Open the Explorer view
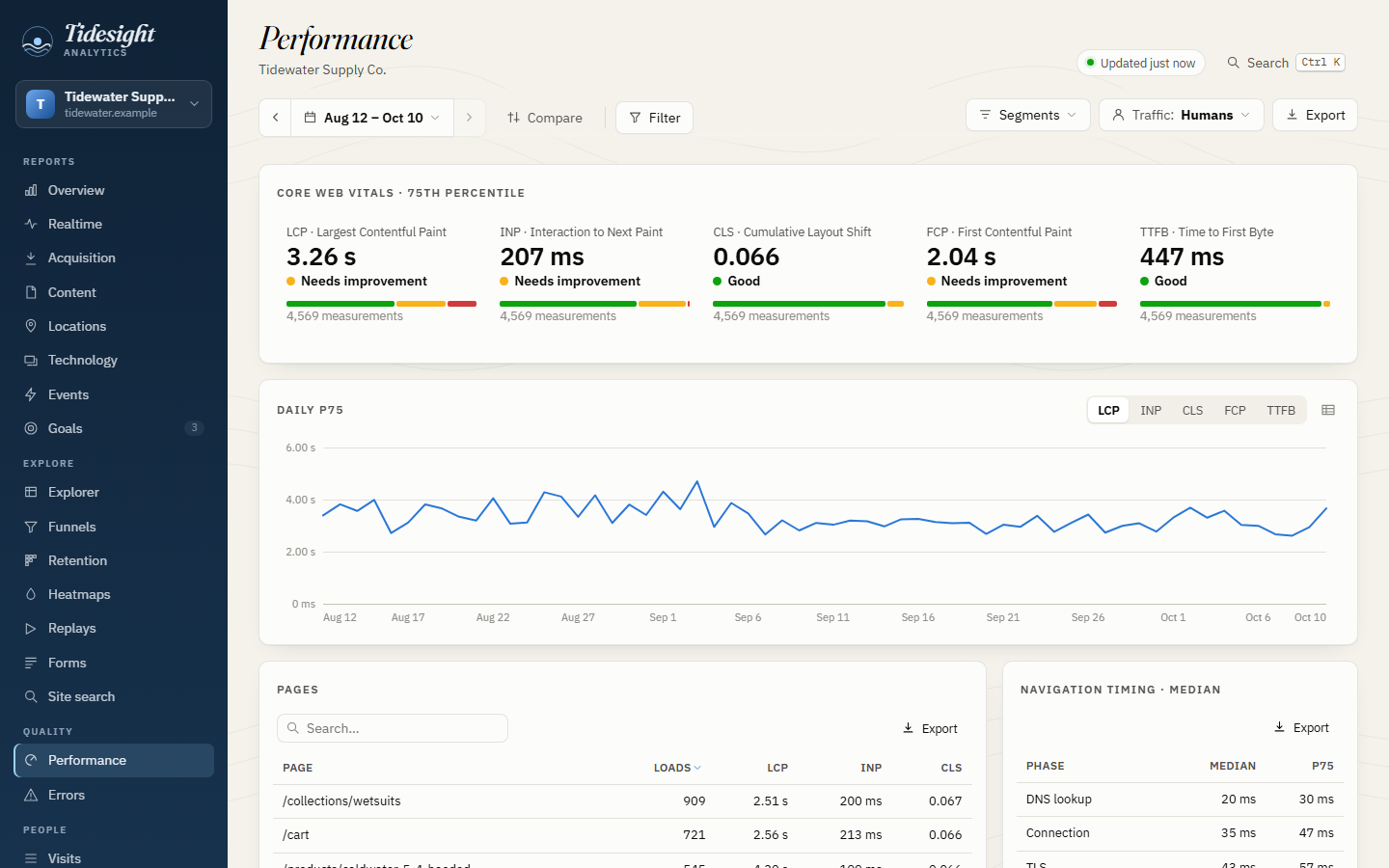1389x868 pixels. pos(114,492)
